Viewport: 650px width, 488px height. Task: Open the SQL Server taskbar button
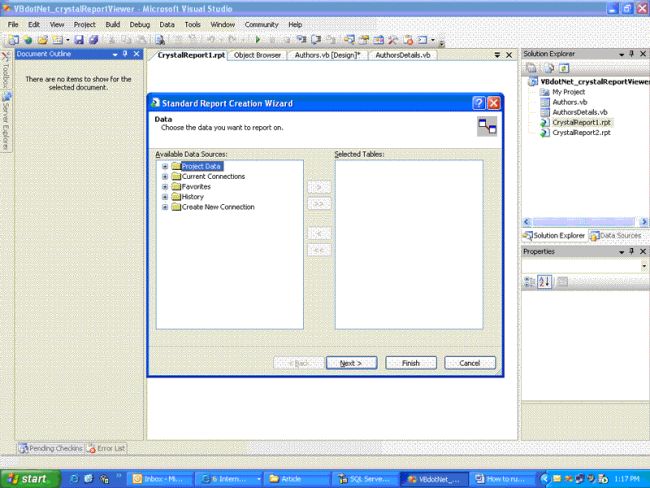tap(366, 479)
